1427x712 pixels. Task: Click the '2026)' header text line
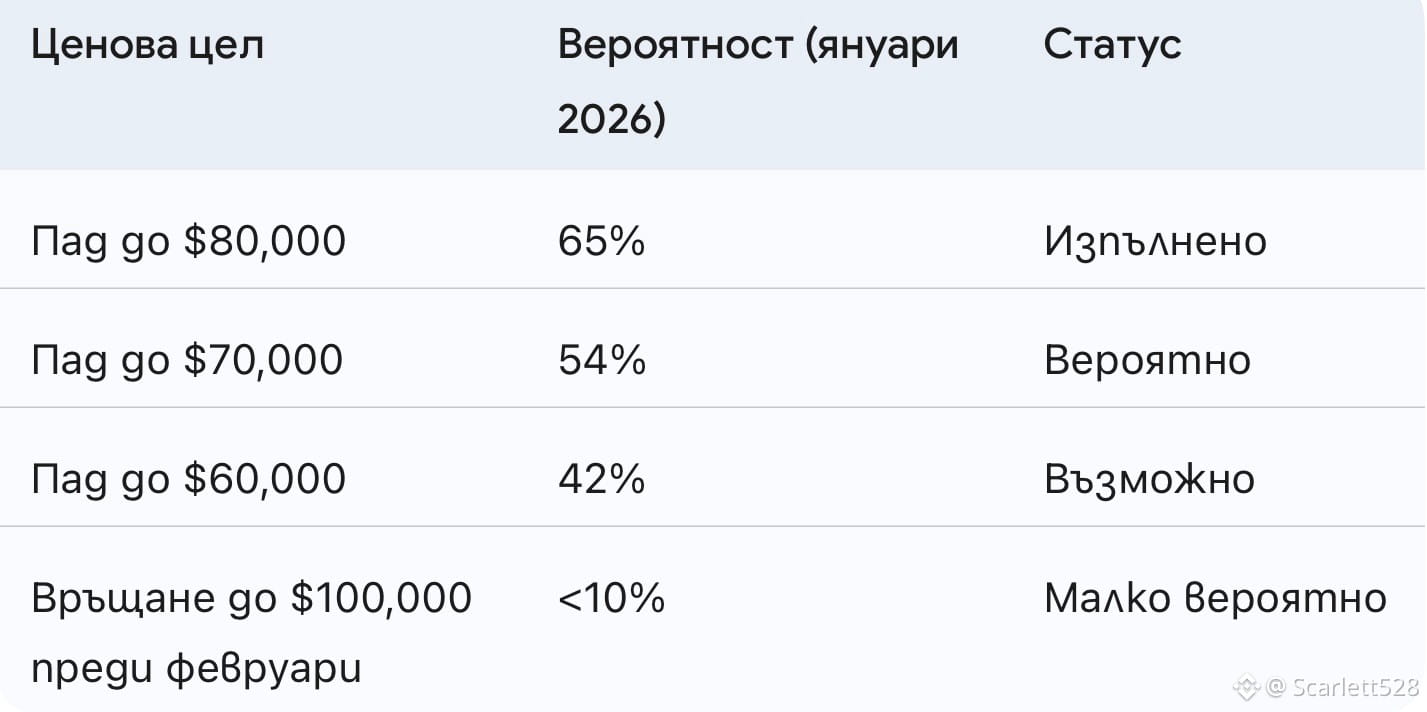click(611, 120)
